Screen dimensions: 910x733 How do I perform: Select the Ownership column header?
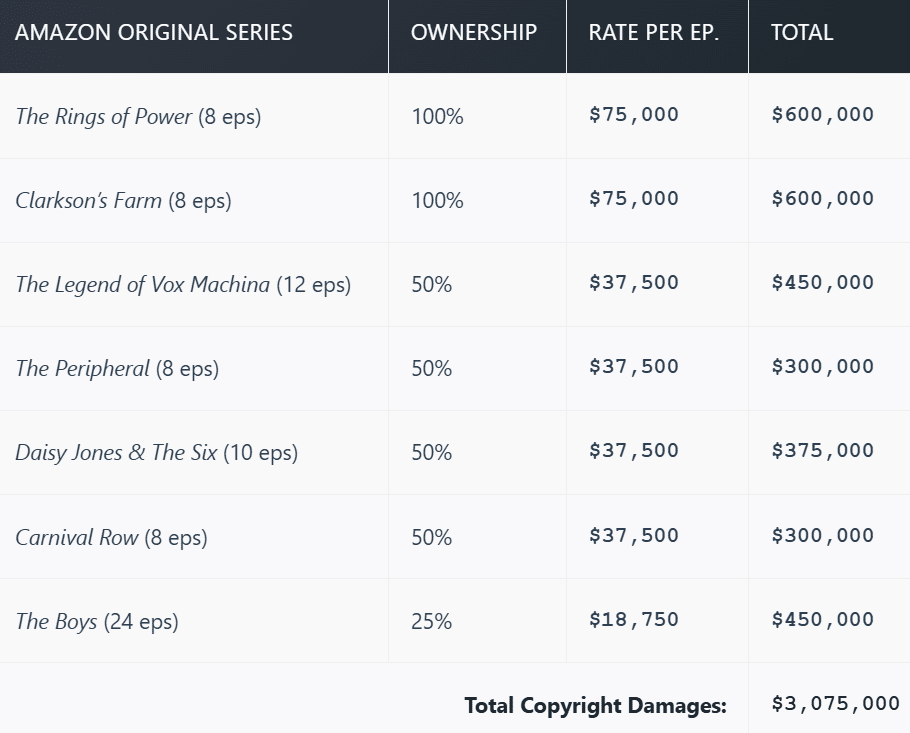coord(473,32)
